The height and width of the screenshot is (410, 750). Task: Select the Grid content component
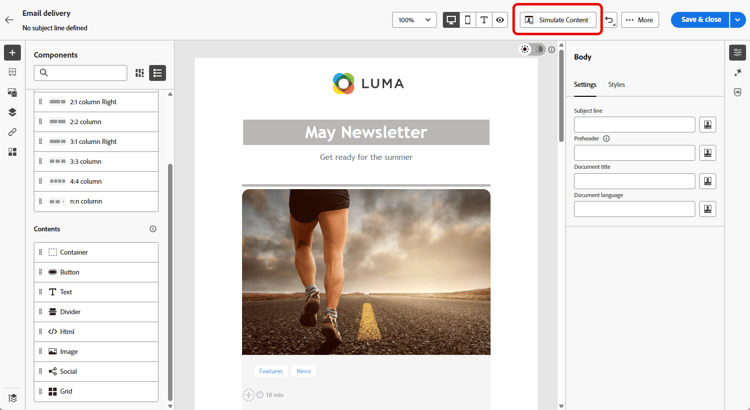[96, 391]
